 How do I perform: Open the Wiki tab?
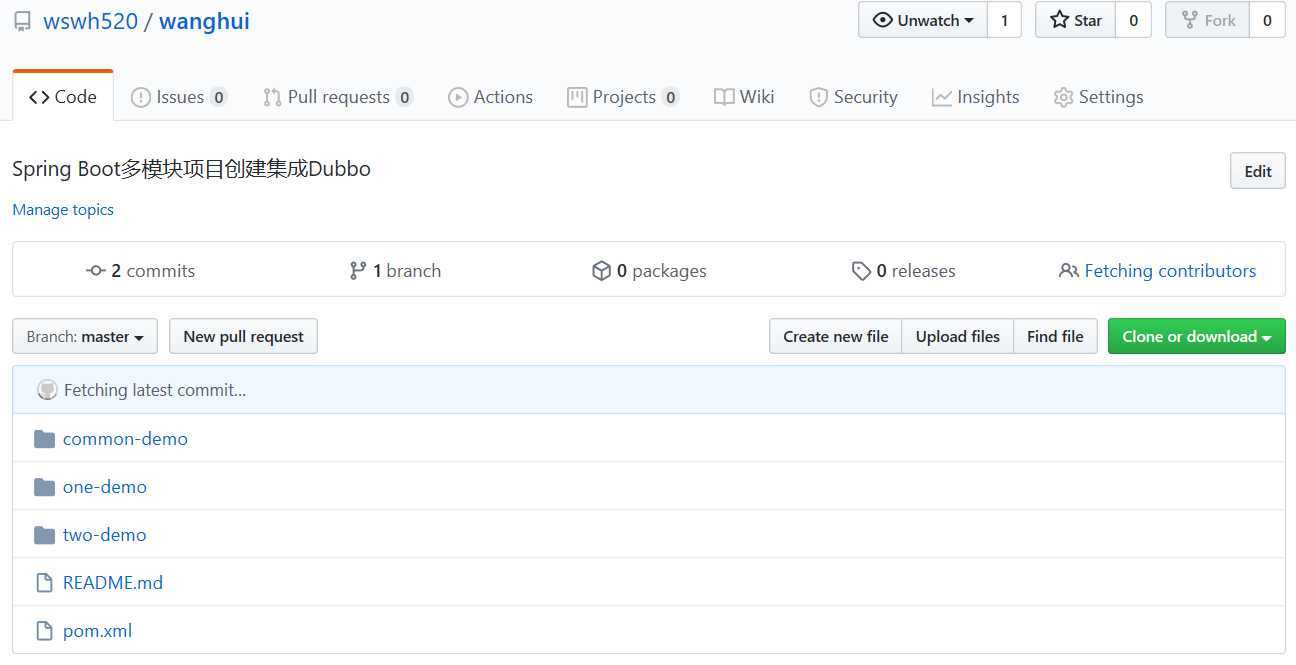point(744,97)
